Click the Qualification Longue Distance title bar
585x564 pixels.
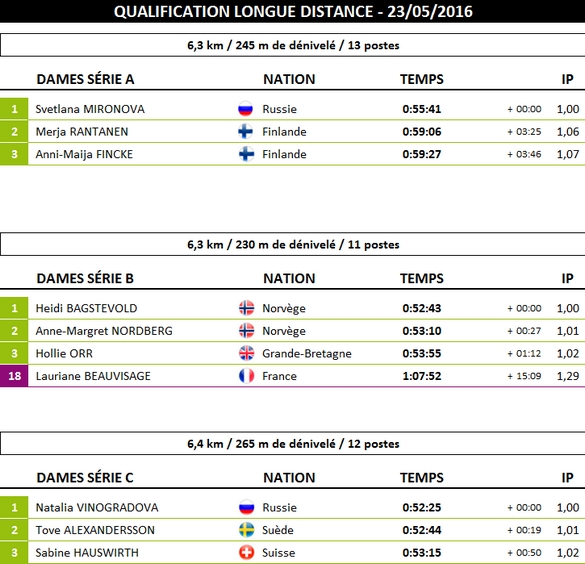292,11
